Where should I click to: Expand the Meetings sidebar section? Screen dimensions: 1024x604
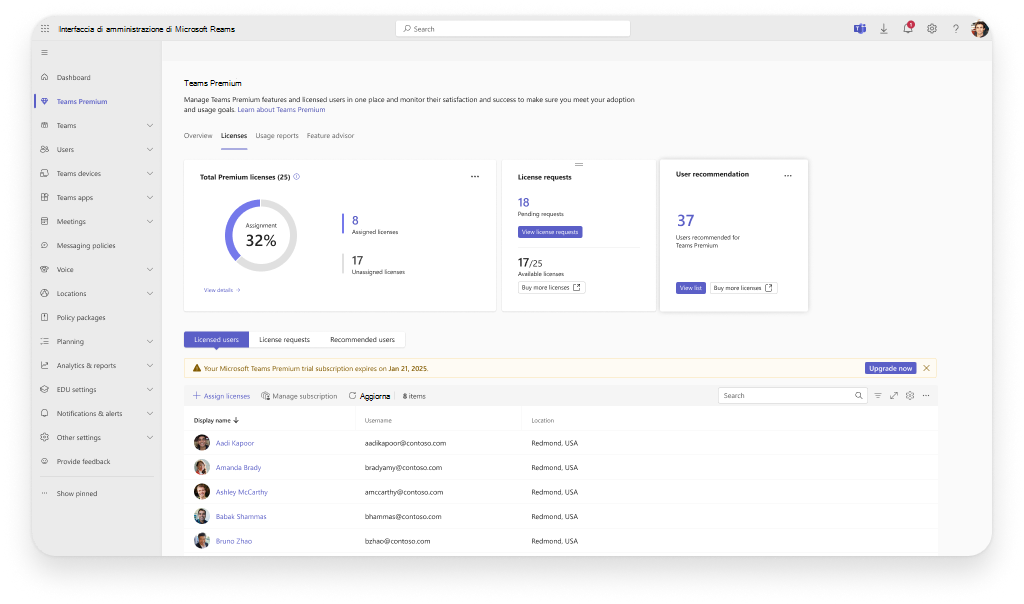tap(96, 221)
